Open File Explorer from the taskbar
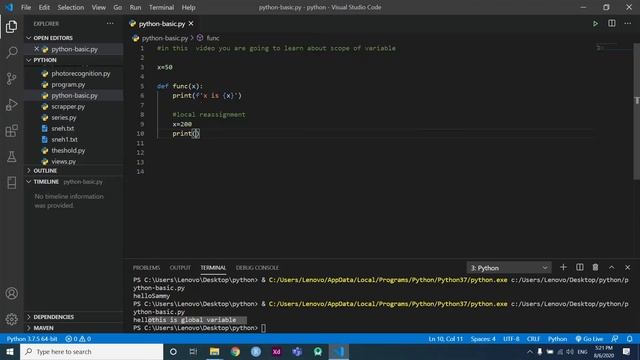Screen dimensions: 640x360 click(x=214, y=351)
